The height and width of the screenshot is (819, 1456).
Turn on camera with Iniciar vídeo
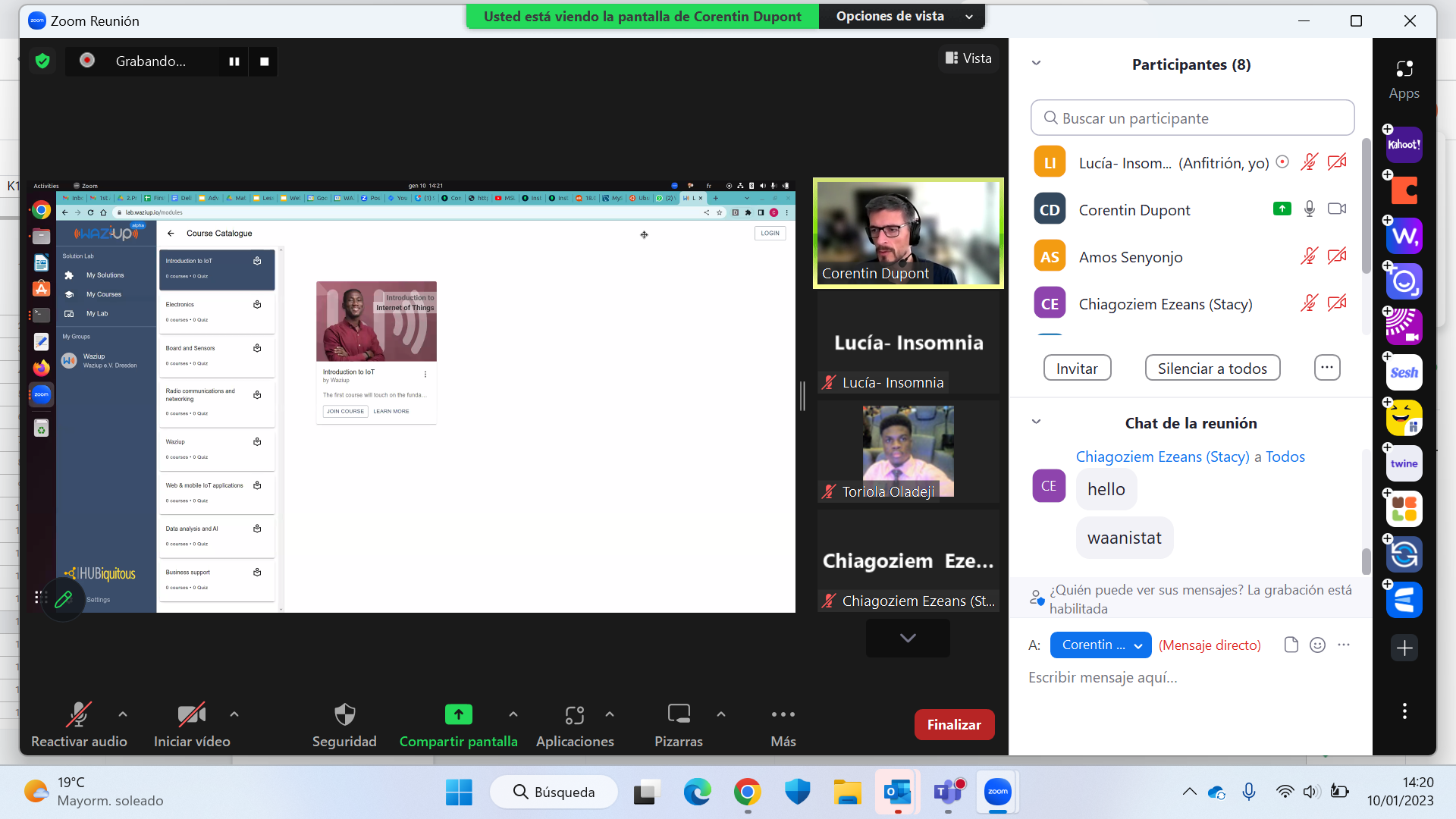(191, 715)
